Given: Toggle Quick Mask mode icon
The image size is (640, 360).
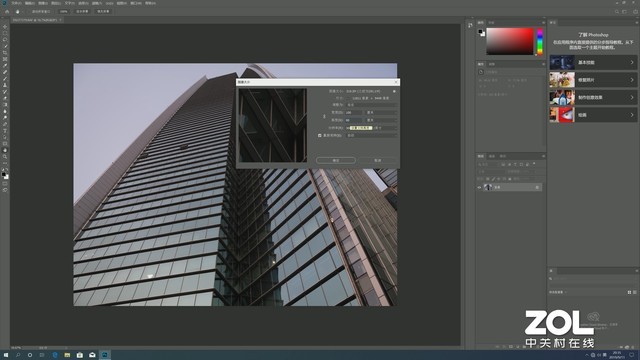Looking at the screenshot, I should pos(5,184).
